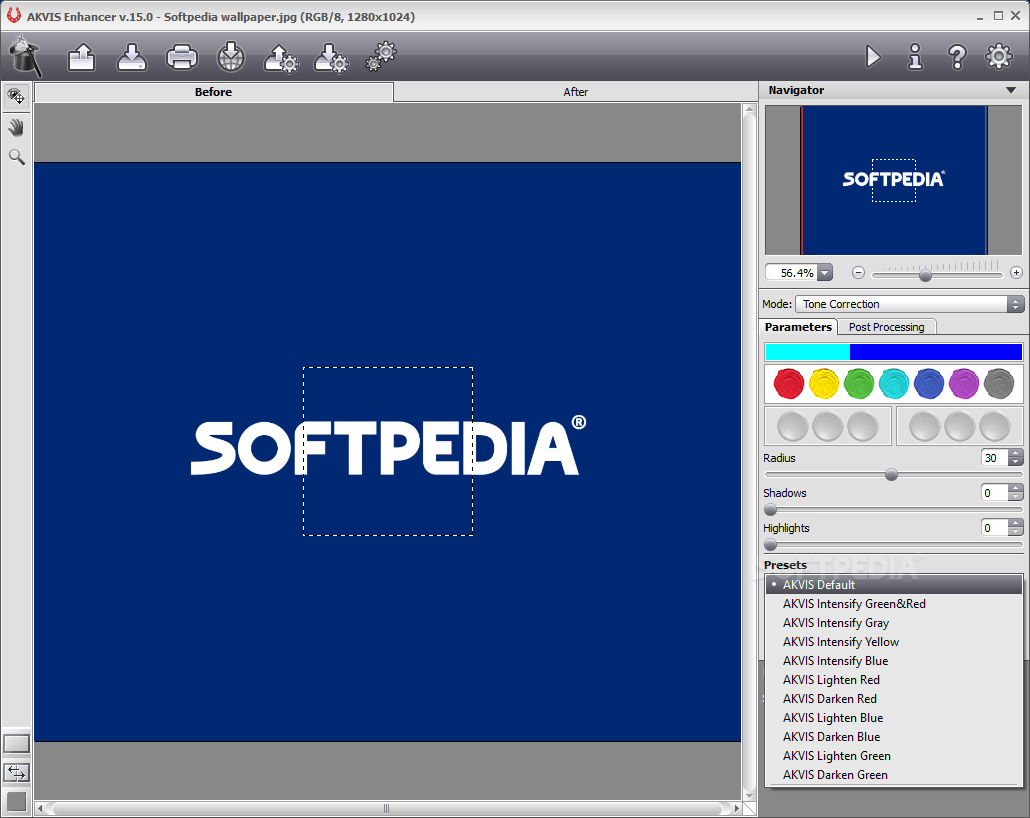The height and width of the screenshot is (818, 1030).
Task: Select the AKVIS Intensify Green&Red preset
Action: pos(894,604)
